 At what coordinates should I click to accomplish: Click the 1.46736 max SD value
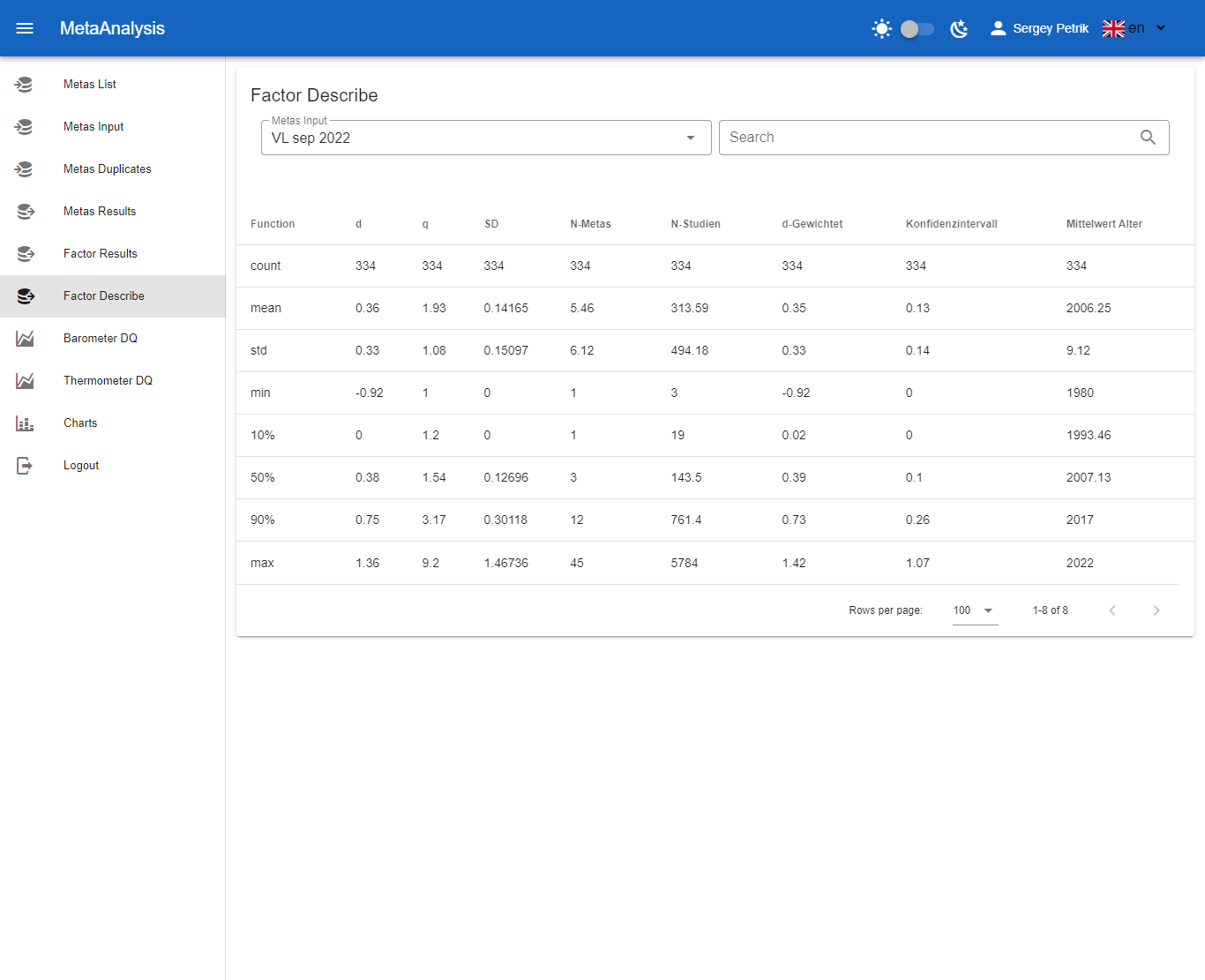[506, 563]
